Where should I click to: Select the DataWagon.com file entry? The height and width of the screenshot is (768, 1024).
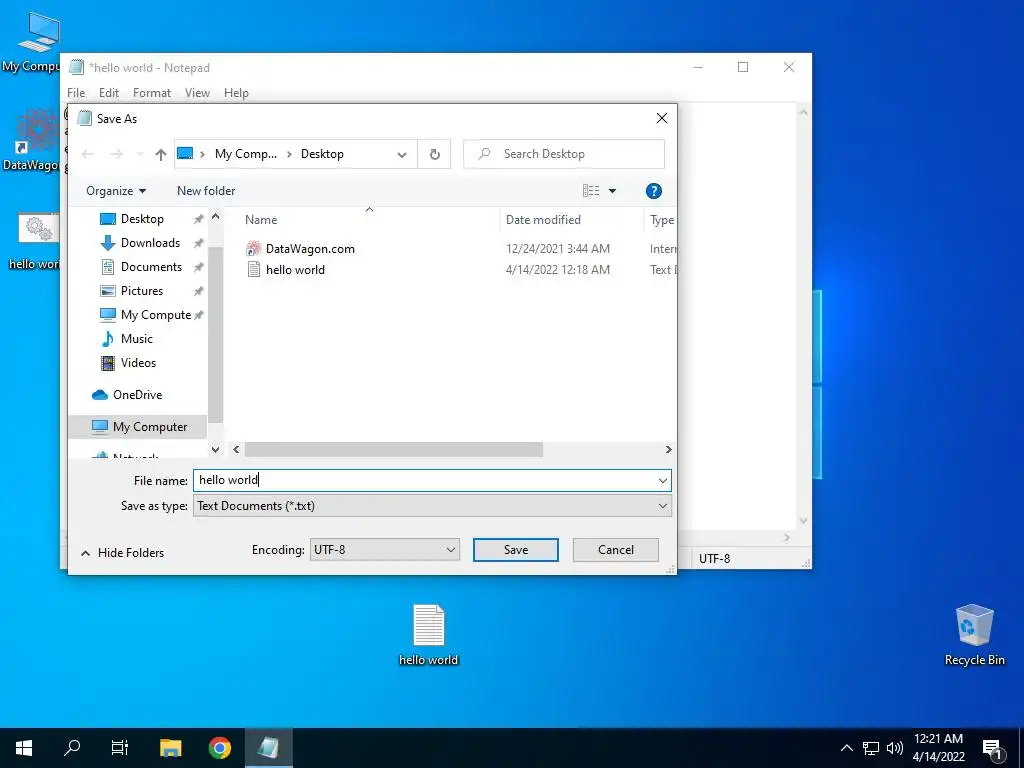point(310,249)
